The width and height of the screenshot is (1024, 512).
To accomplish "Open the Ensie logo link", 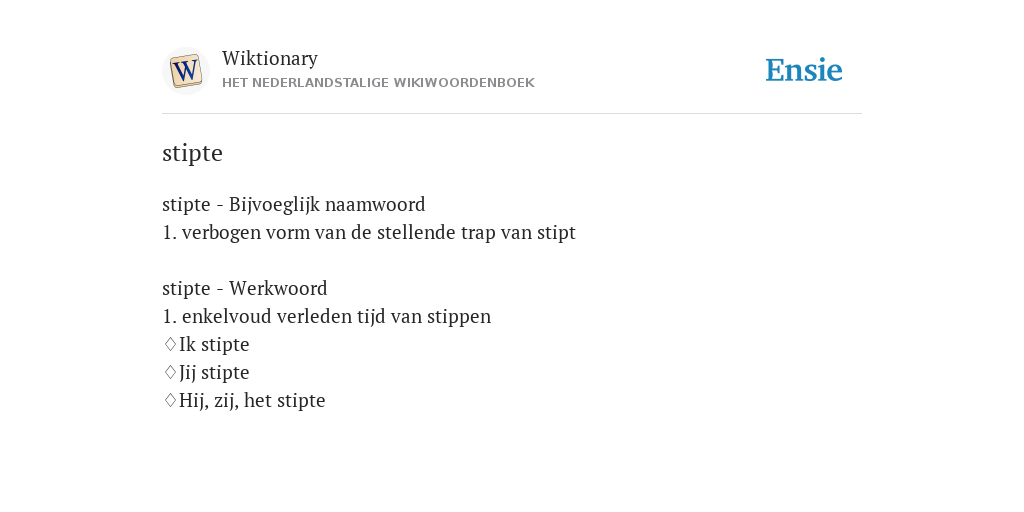I will (x=803, y=70).
